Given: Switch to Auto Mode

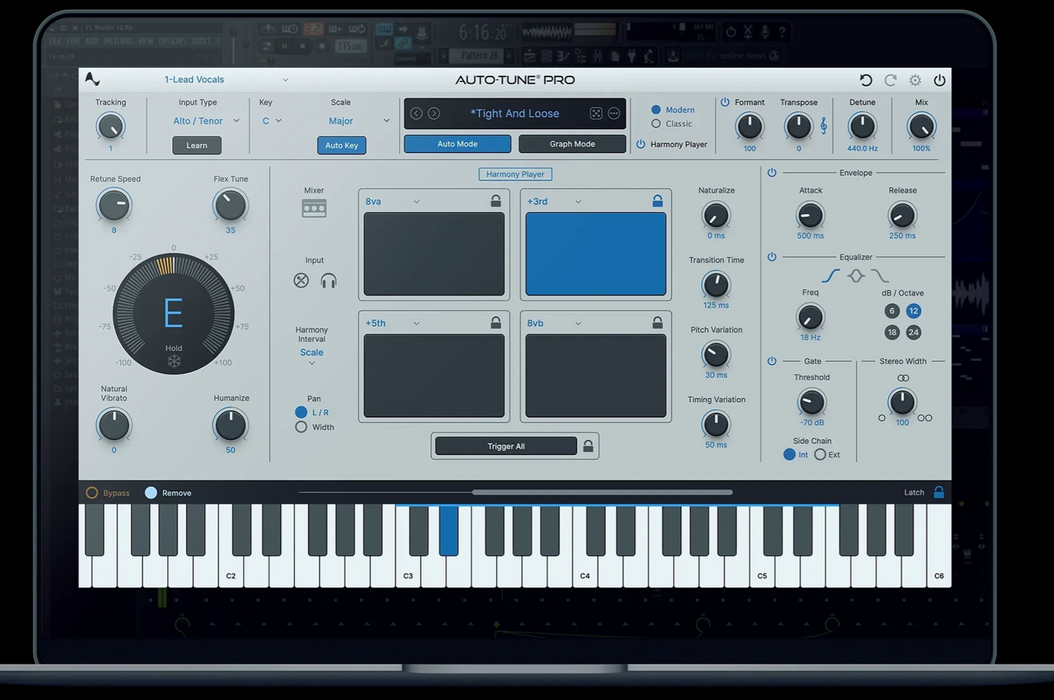Looking at the screenshot, I should click(457, 144).
